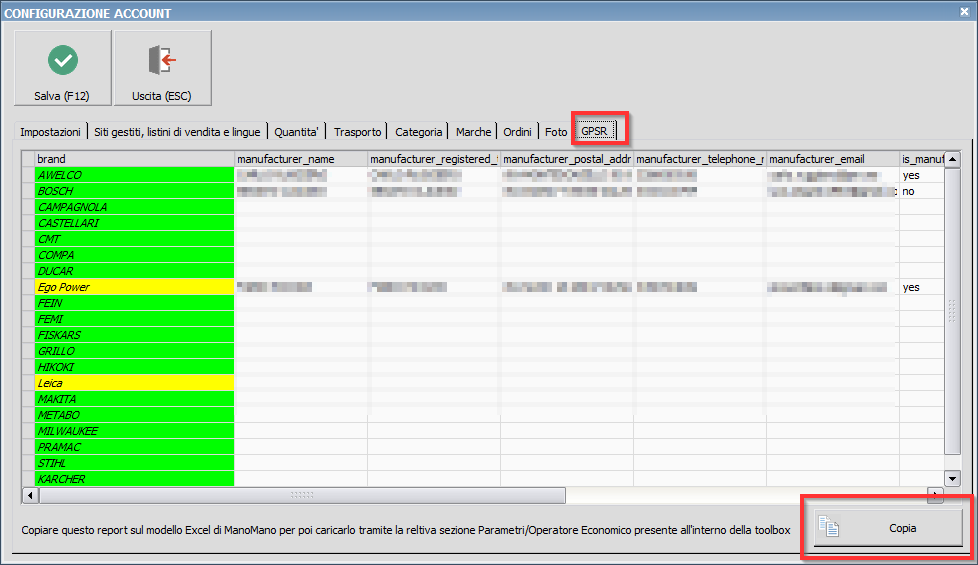Click the brand column header

pos(135,159)
